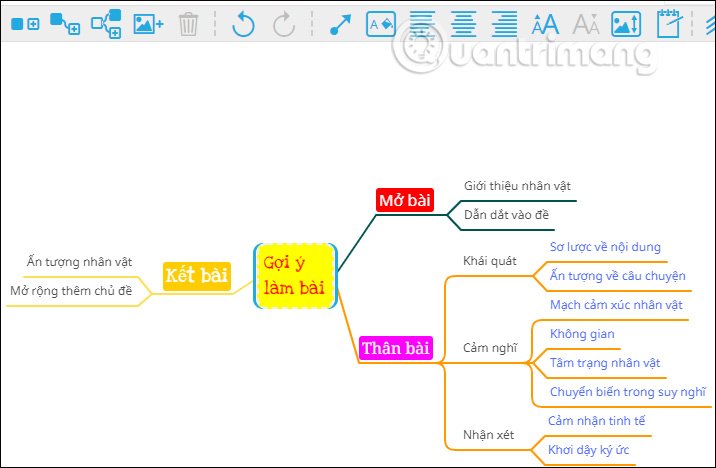Select the Tâm trạng nhân vật node
The image size is (716, 468).
tap(605, 363)
